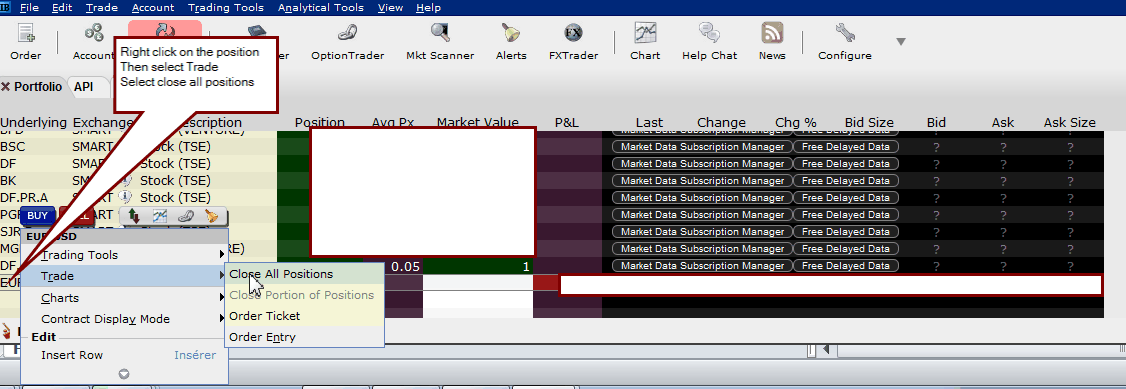The width and height of the screenshot is (1126, 389).
Task: Expand the toolbar overflow arrow
Action: 901,42
